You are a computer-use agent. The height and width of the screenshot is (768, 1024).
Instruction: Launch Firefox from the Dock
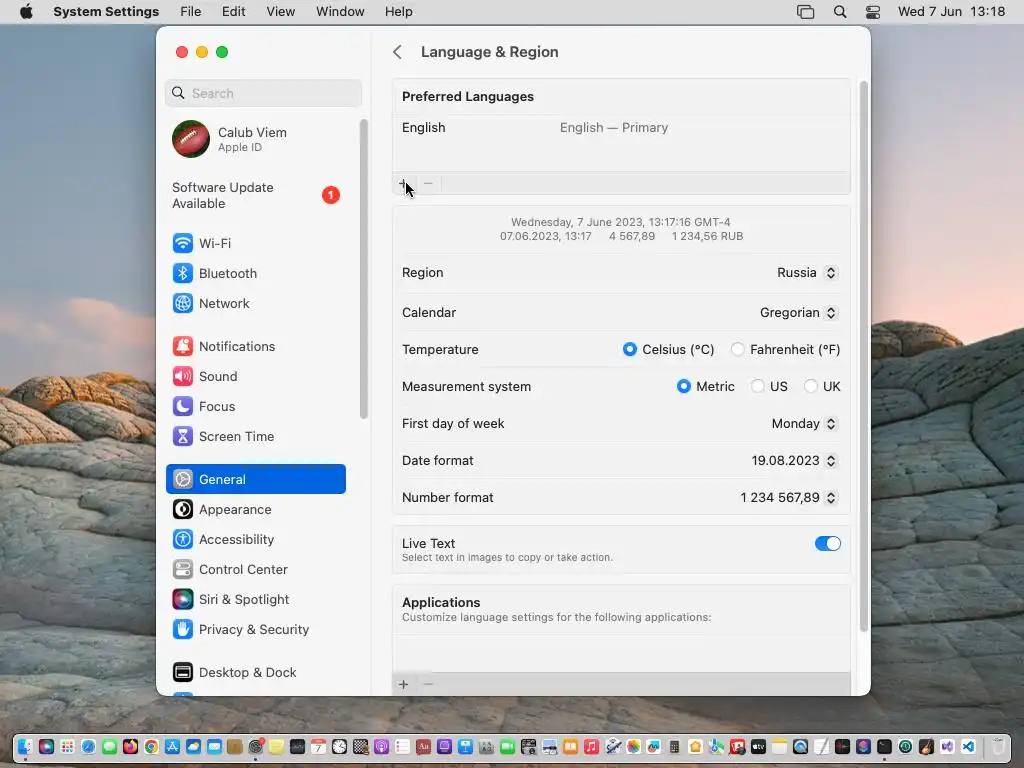[x=130, y=746]
